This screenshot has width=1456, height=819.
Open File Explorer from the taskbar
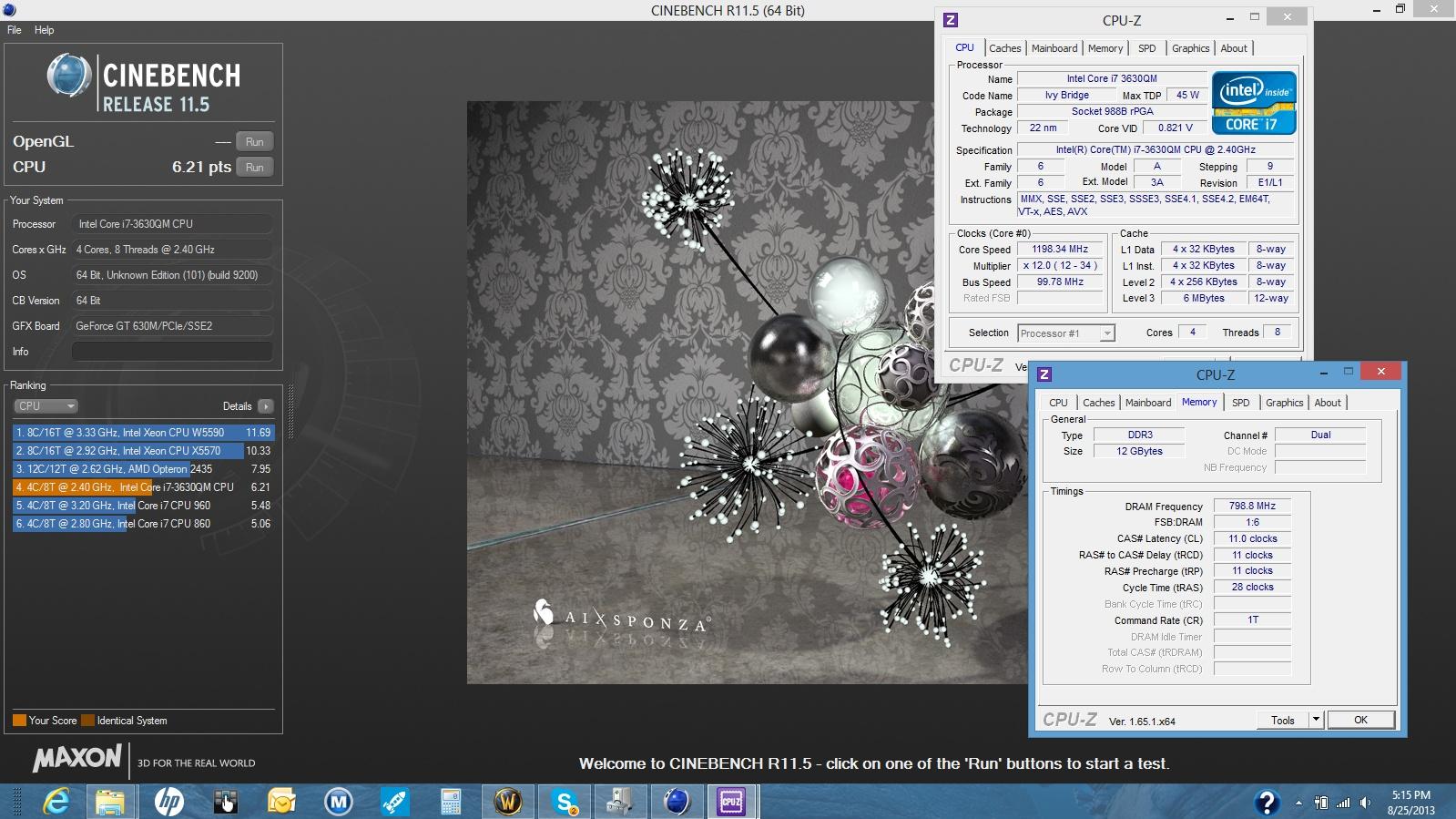coord(110,802)
